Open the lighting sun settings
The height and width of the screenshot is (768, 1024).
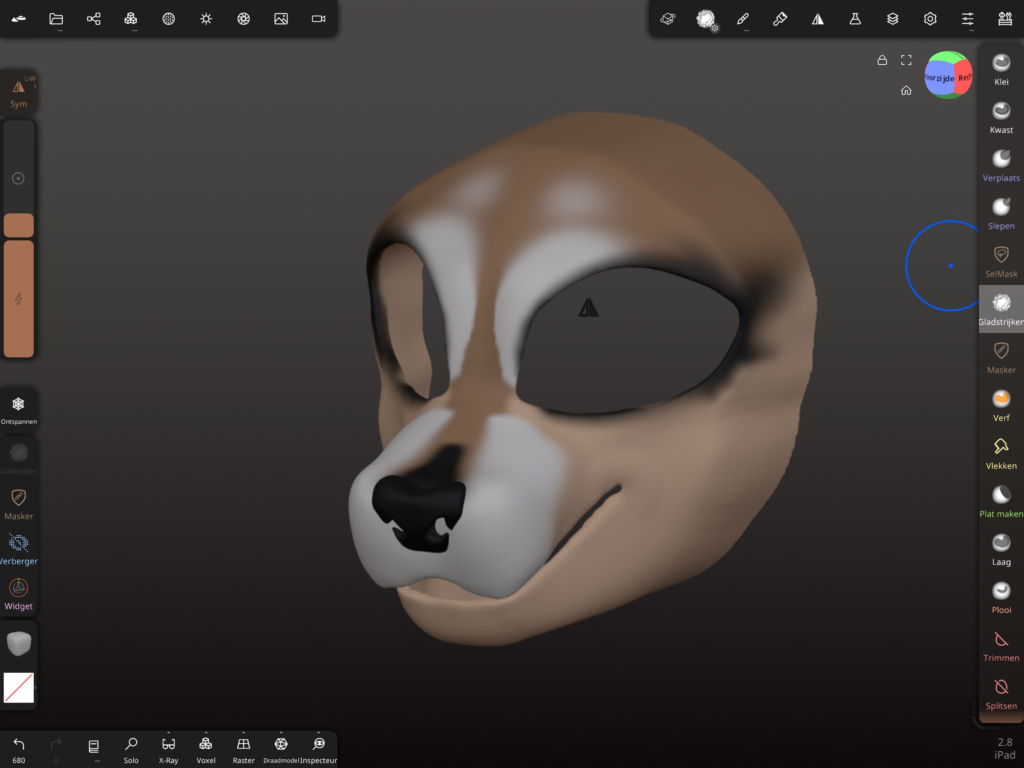(x=206, y=19)
